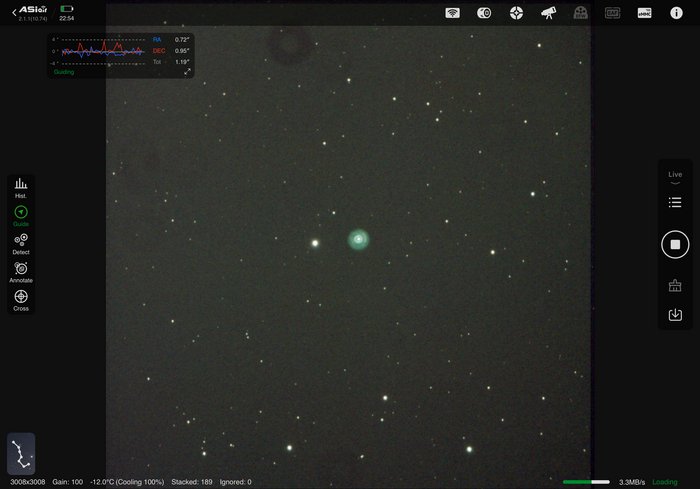Click the RA error value 0.72"
The image size is (700, 489).
182,40
